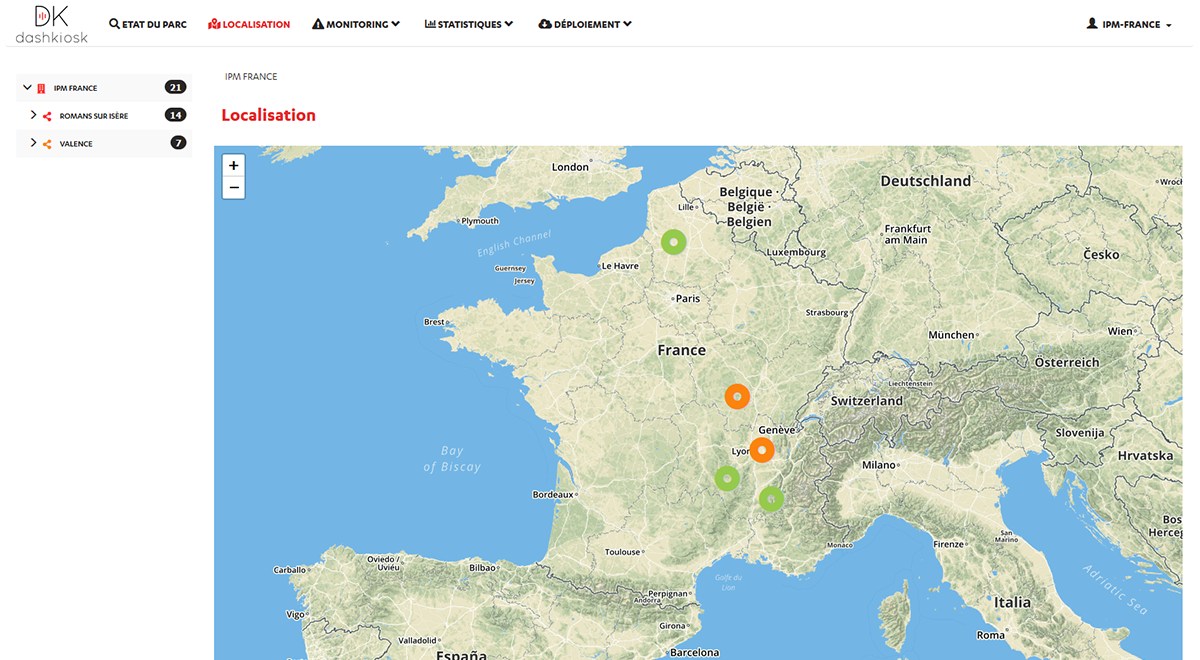
Task: Click the network icon beside ROMANS SUR ISÈRE
Action: pyautogui.click(x=46, y=115)
